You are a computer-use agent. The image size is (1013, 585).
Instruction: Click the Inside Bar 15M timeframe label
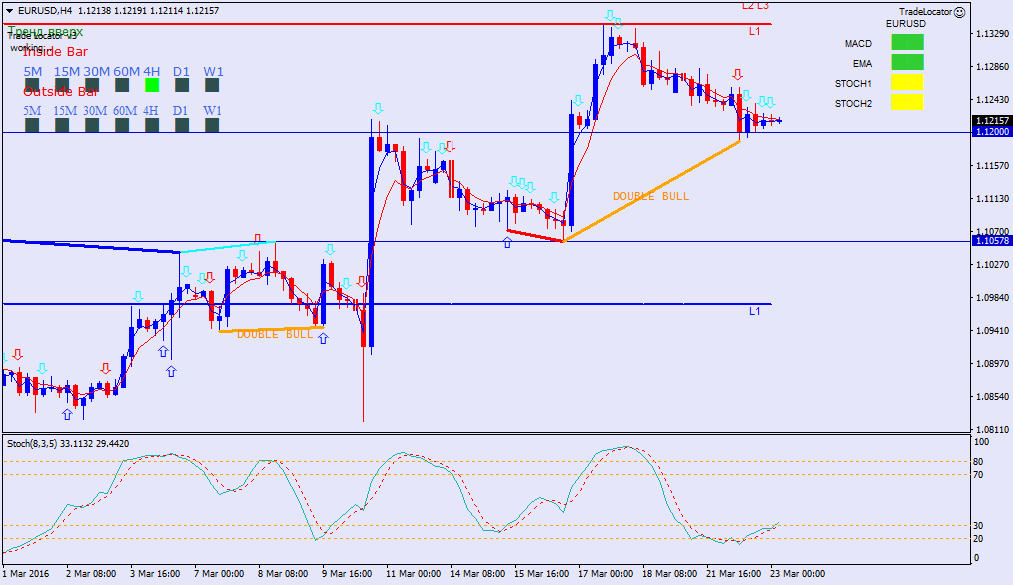pos(67,72)
